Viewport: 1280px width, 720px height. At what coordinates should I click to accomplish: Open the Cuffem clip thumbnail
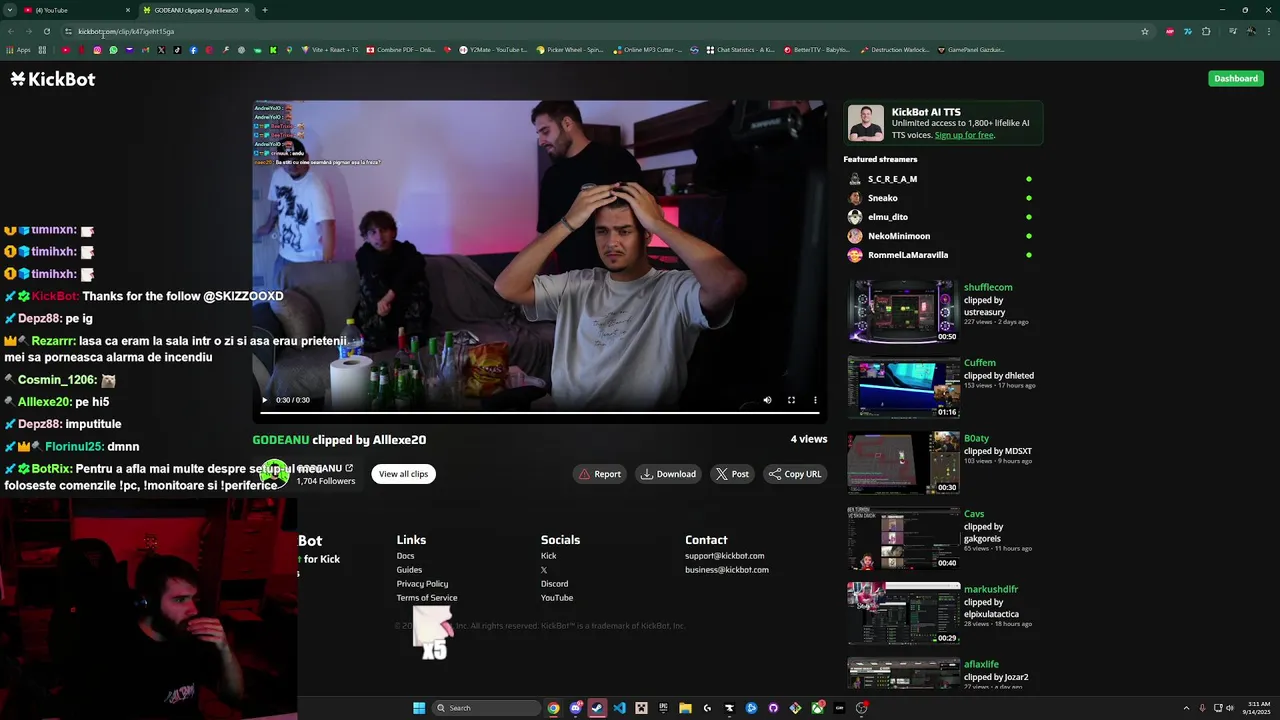click(903, 387)
